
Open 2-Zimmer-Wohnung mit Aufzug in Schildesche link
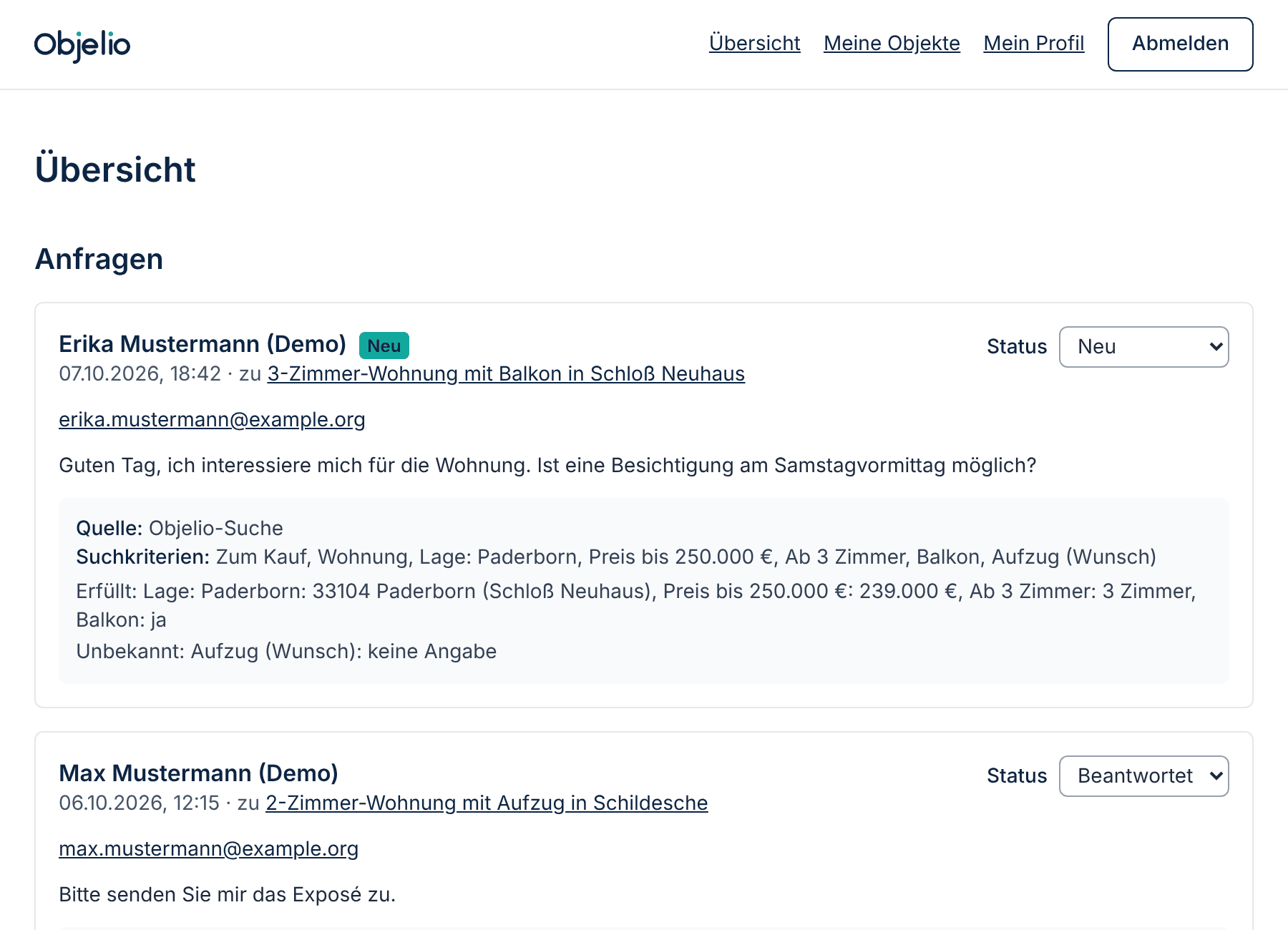pos(487,803)
